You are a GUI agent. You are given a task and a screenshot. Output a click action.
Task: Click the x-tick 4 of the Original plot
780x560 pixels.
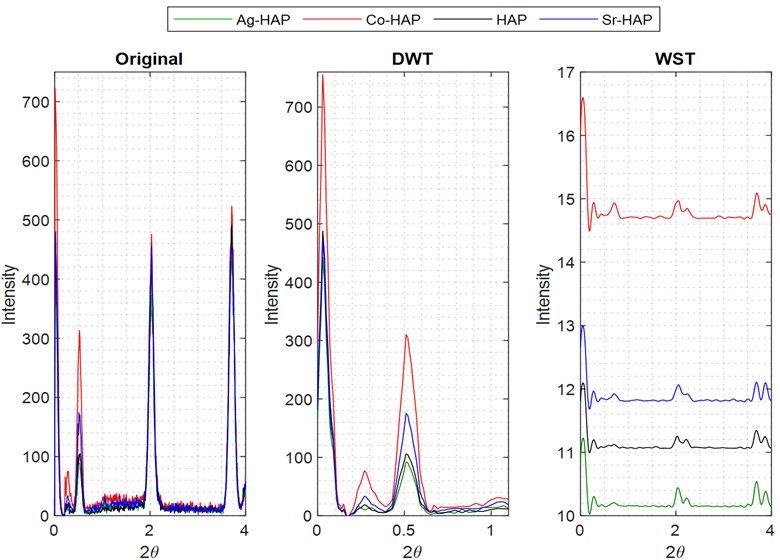coord(244,530)
